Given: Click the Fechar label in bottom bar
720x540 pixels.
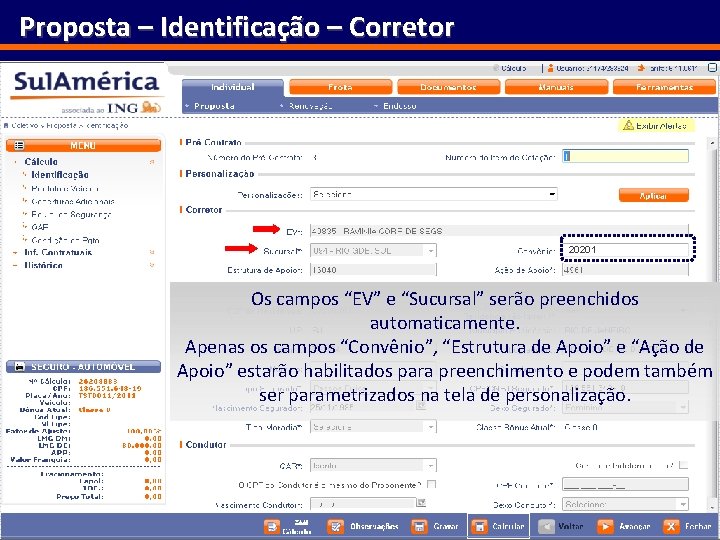Looking at the screenshot, I should (698, 526).
